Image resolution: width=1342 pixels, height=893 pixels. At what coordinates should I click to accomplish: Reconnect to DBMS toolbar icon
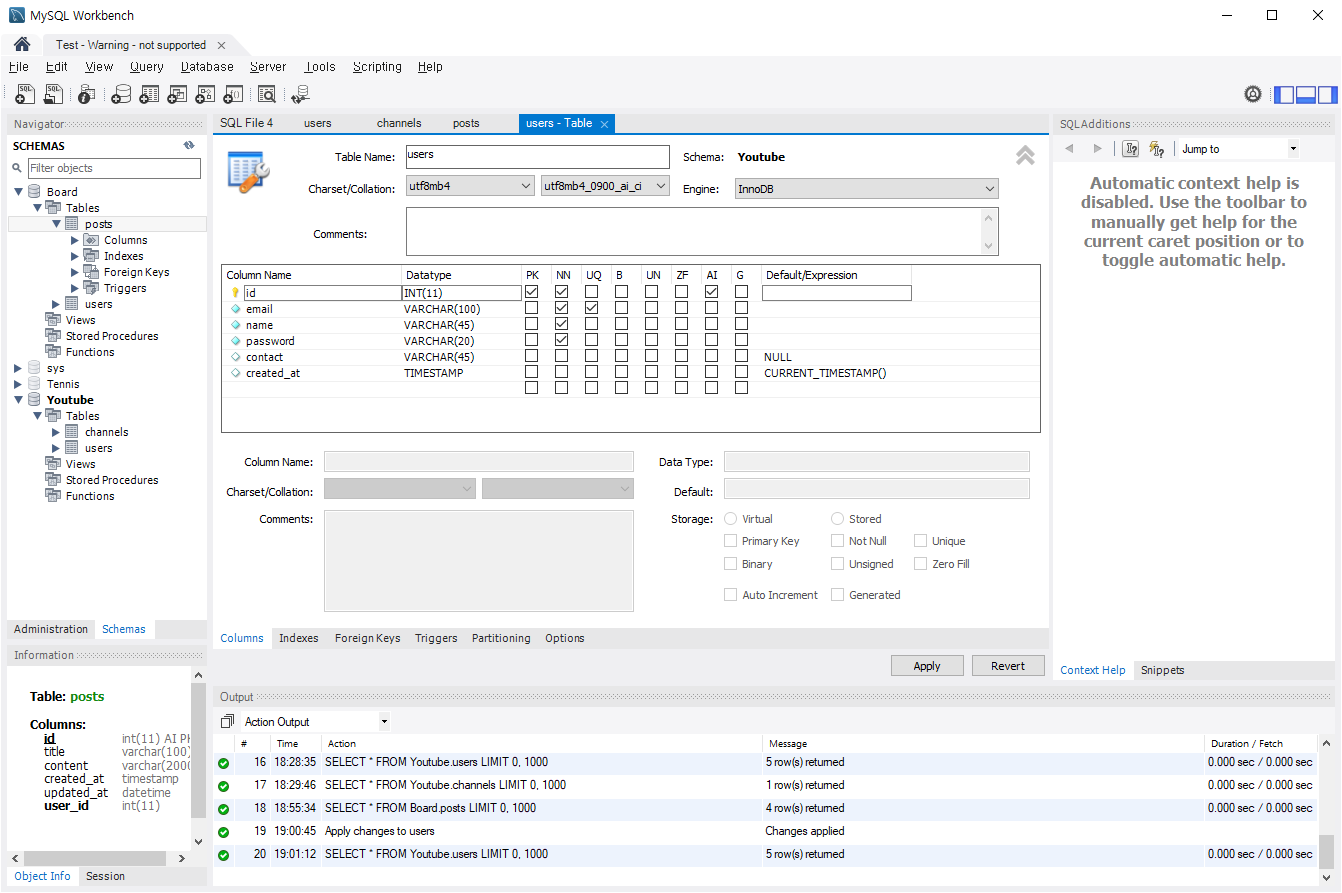click(300, 94)
